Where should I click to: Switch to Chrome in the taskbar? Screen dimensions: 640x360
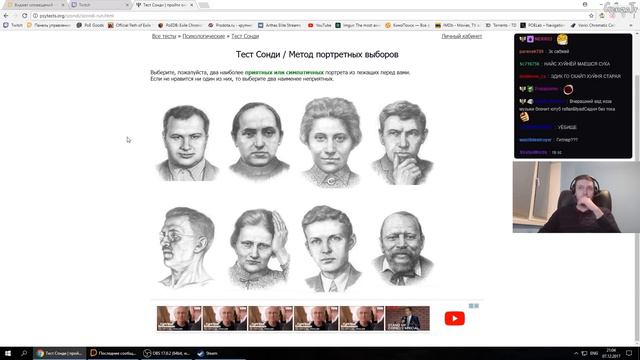(x=60, y=353)
